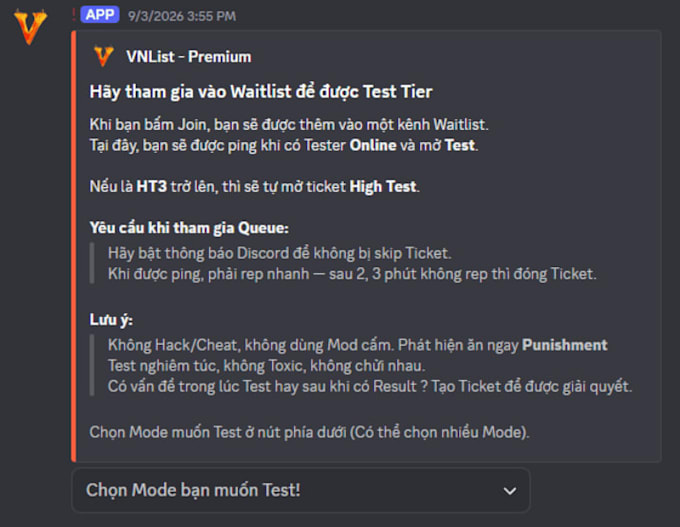This screenshot has height=527, width=680.
Task: Click the line "Chọn Mode muốn Test ở nút phía dưới"
Action: pos(309,432)
